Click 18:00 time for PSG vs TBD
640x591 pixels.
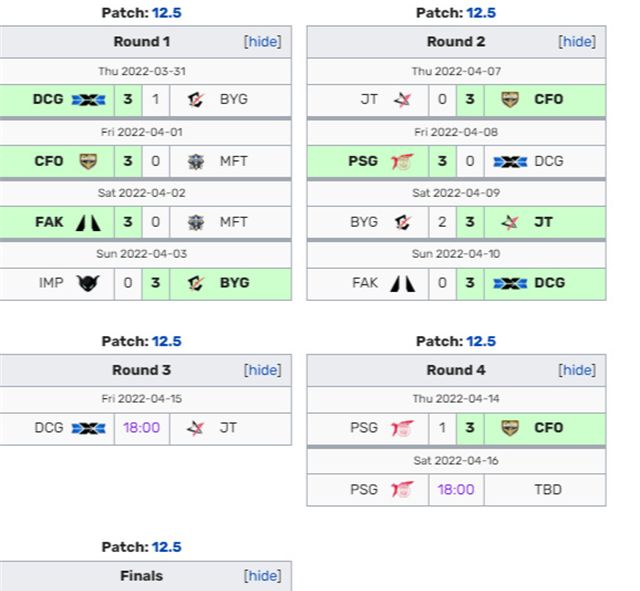pos(456,489)
